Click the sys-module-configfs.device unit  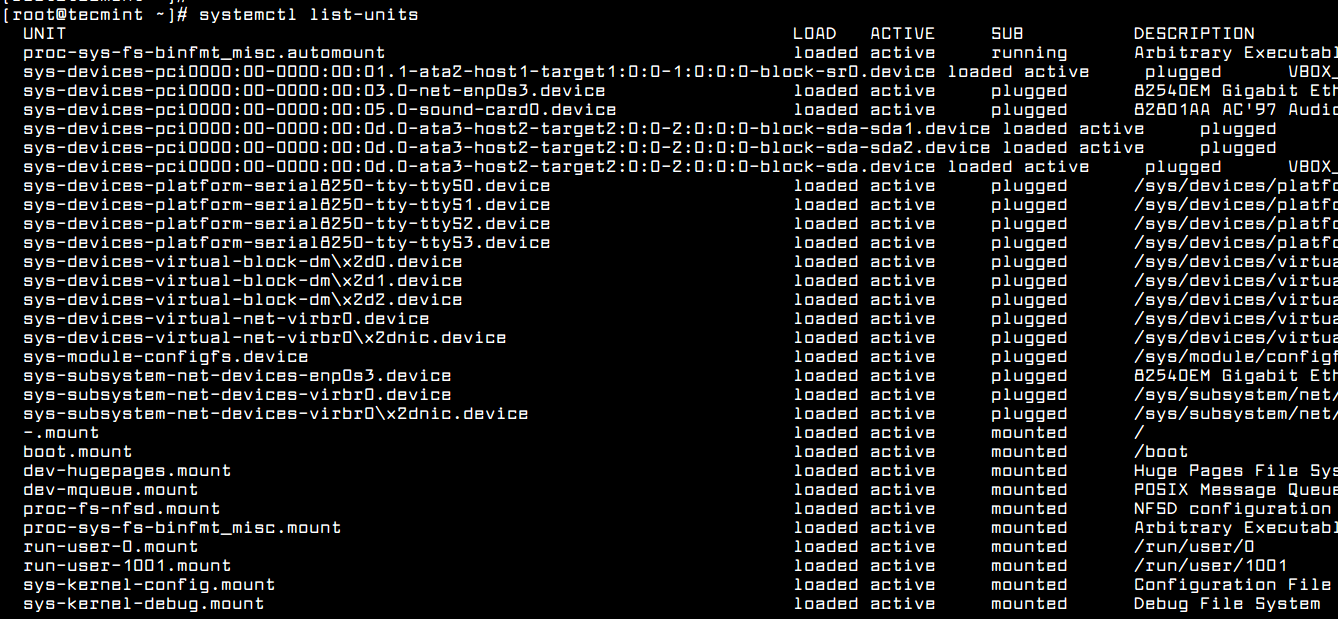point(166,357)
